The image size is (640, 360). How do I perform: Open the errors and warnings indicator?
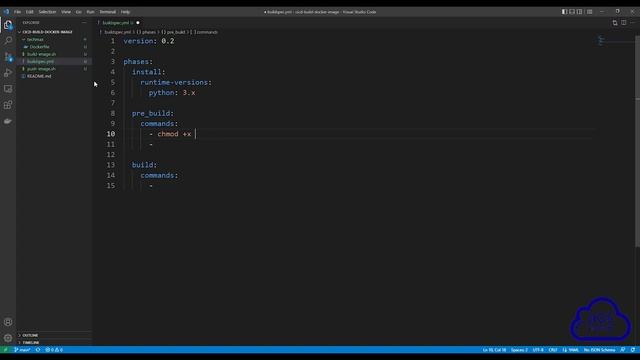[54, 350]
